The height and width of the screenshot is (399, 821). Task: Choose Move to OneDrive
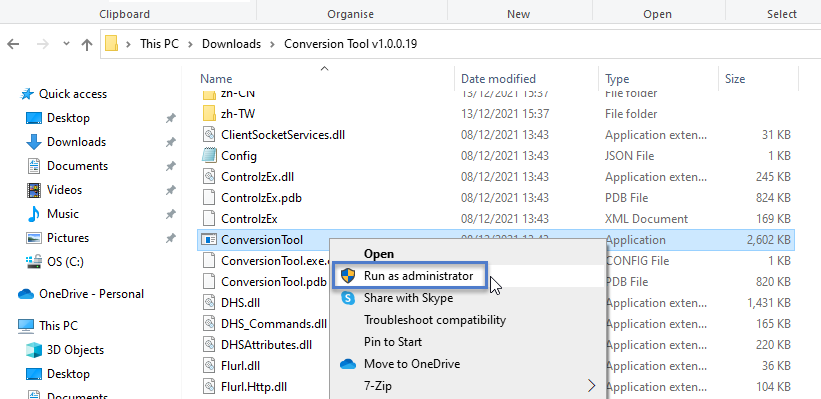coord(467,363)
